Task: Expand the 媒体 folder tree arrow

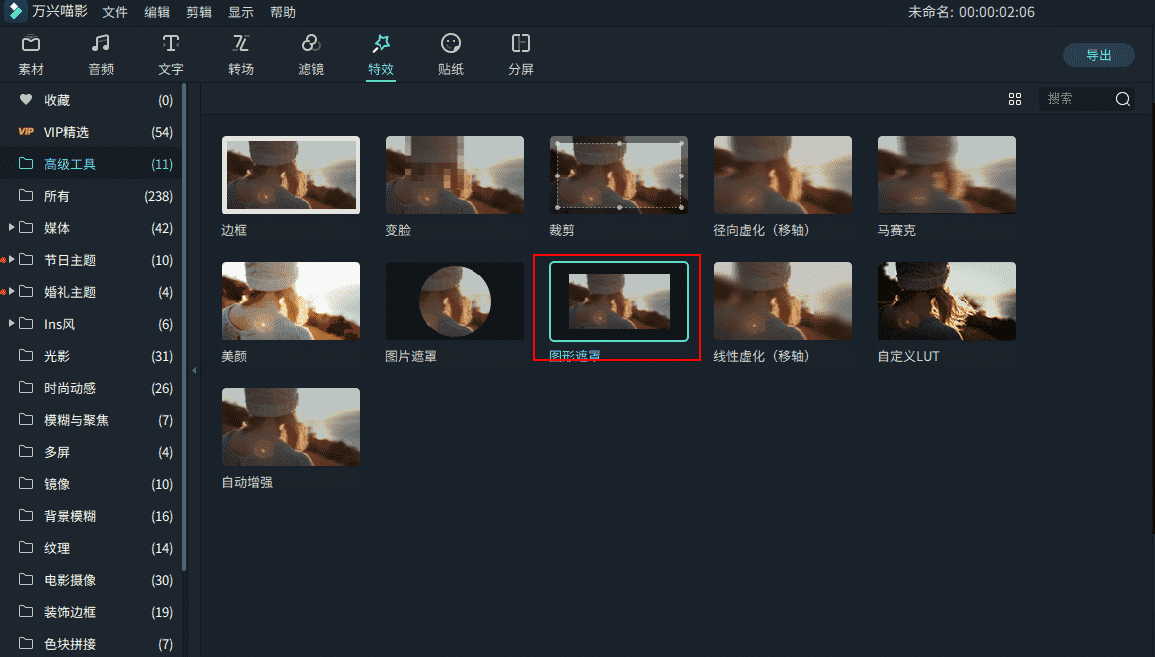Action: pyautogui.click(x=12, y=228)
